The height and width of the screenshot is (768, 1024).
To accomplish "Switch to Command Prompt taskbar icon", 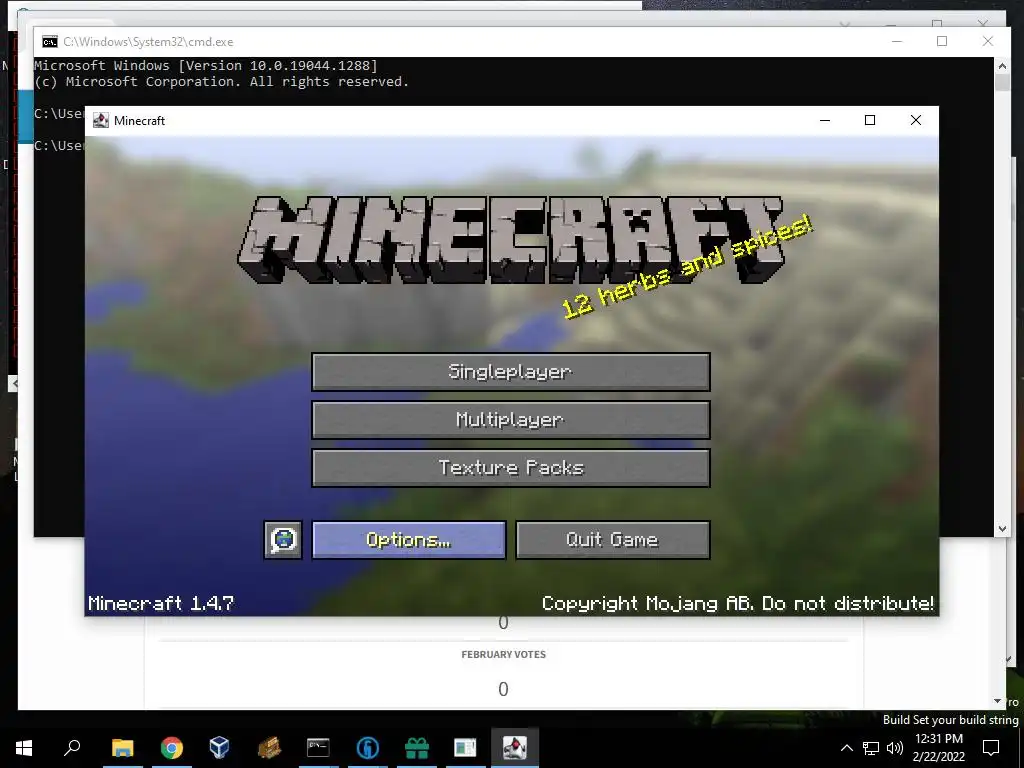I will (318, 747).
